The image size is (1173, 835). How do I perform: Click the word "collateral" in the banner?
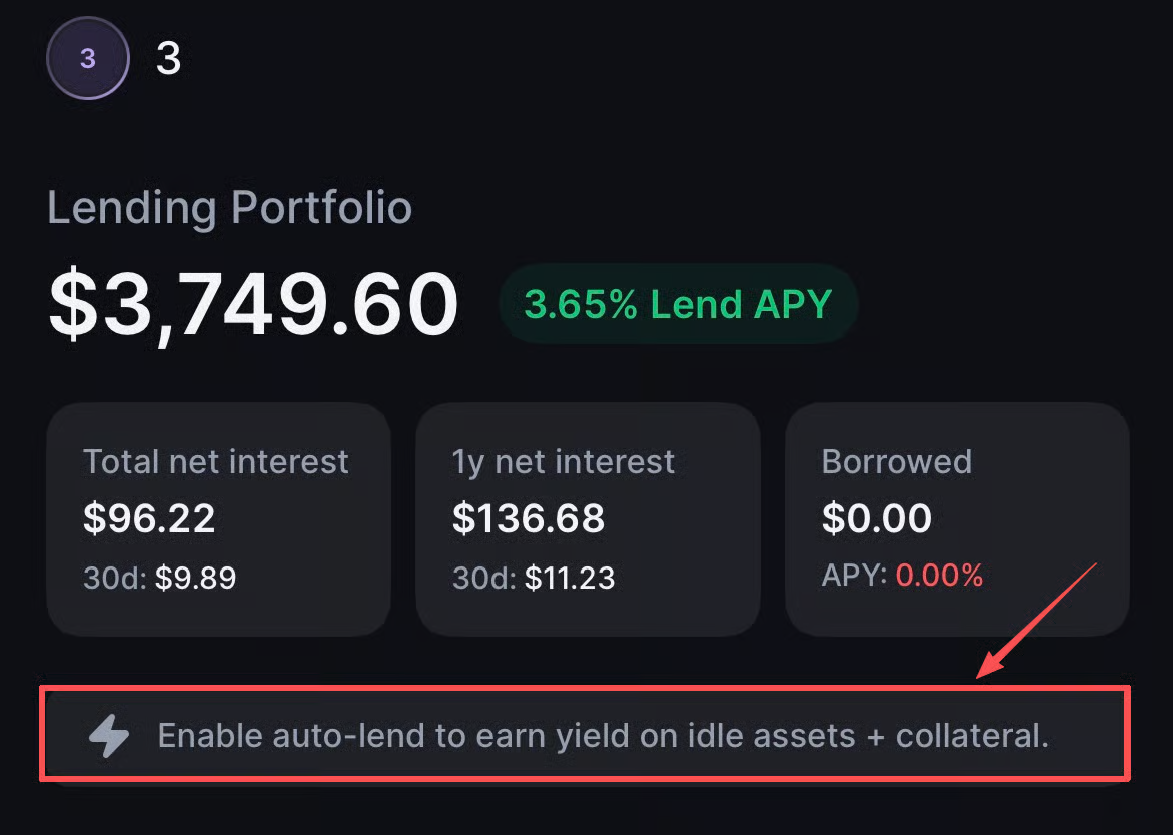[x=970, y=736]
